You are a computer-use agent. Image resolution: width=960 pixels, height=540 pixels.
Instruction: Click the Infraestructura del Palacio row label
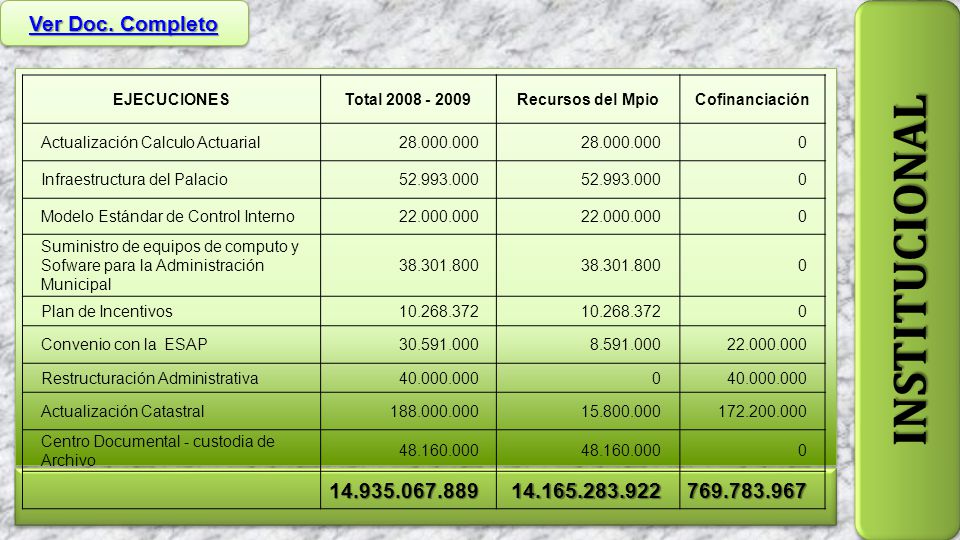tap(134, 179)
